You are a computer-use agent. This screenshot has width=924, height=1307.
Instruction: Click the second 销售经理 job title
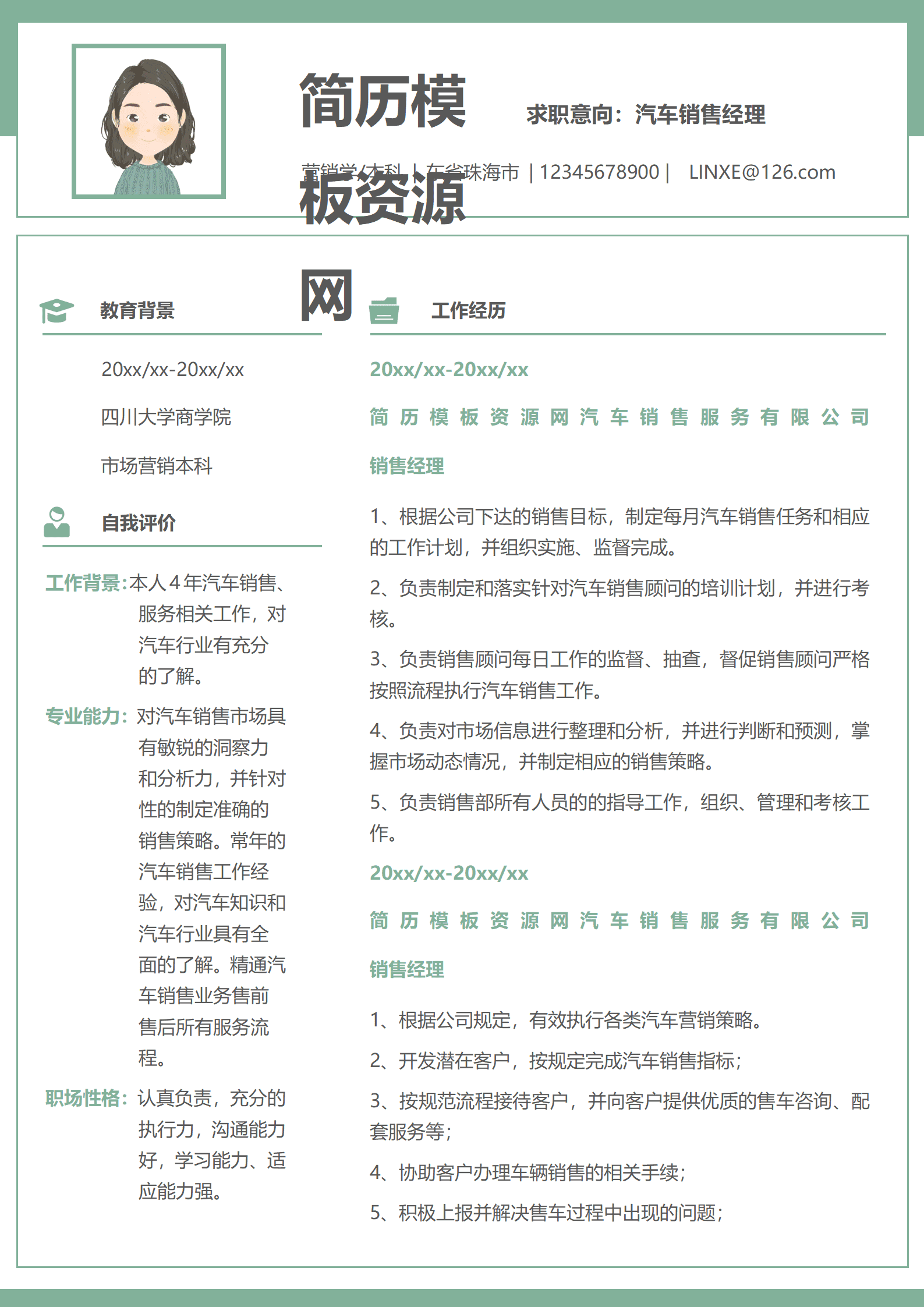point(407,969)
